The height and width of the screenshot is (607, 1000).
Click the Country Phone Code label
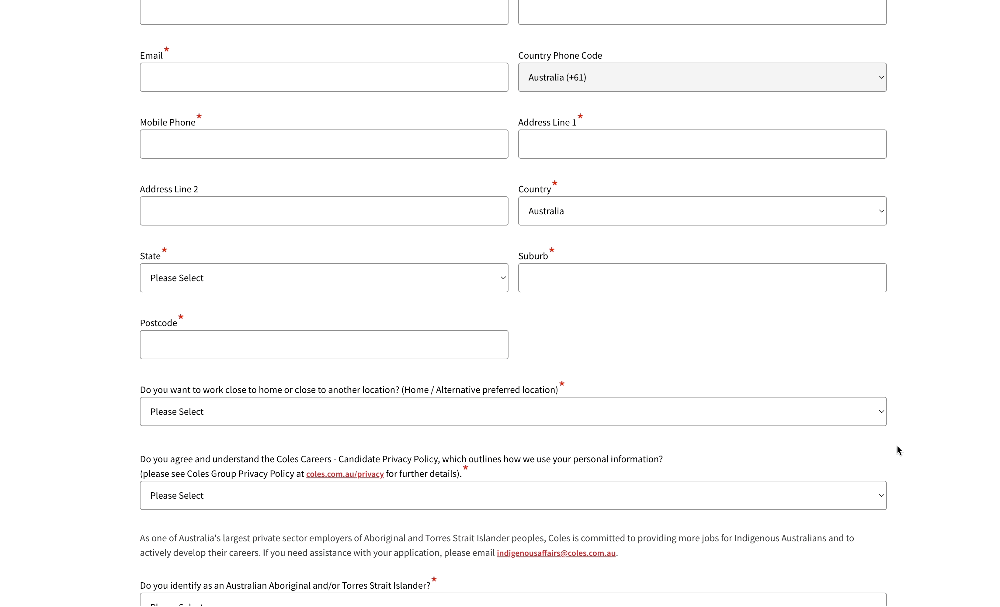(x=560, y=55)
